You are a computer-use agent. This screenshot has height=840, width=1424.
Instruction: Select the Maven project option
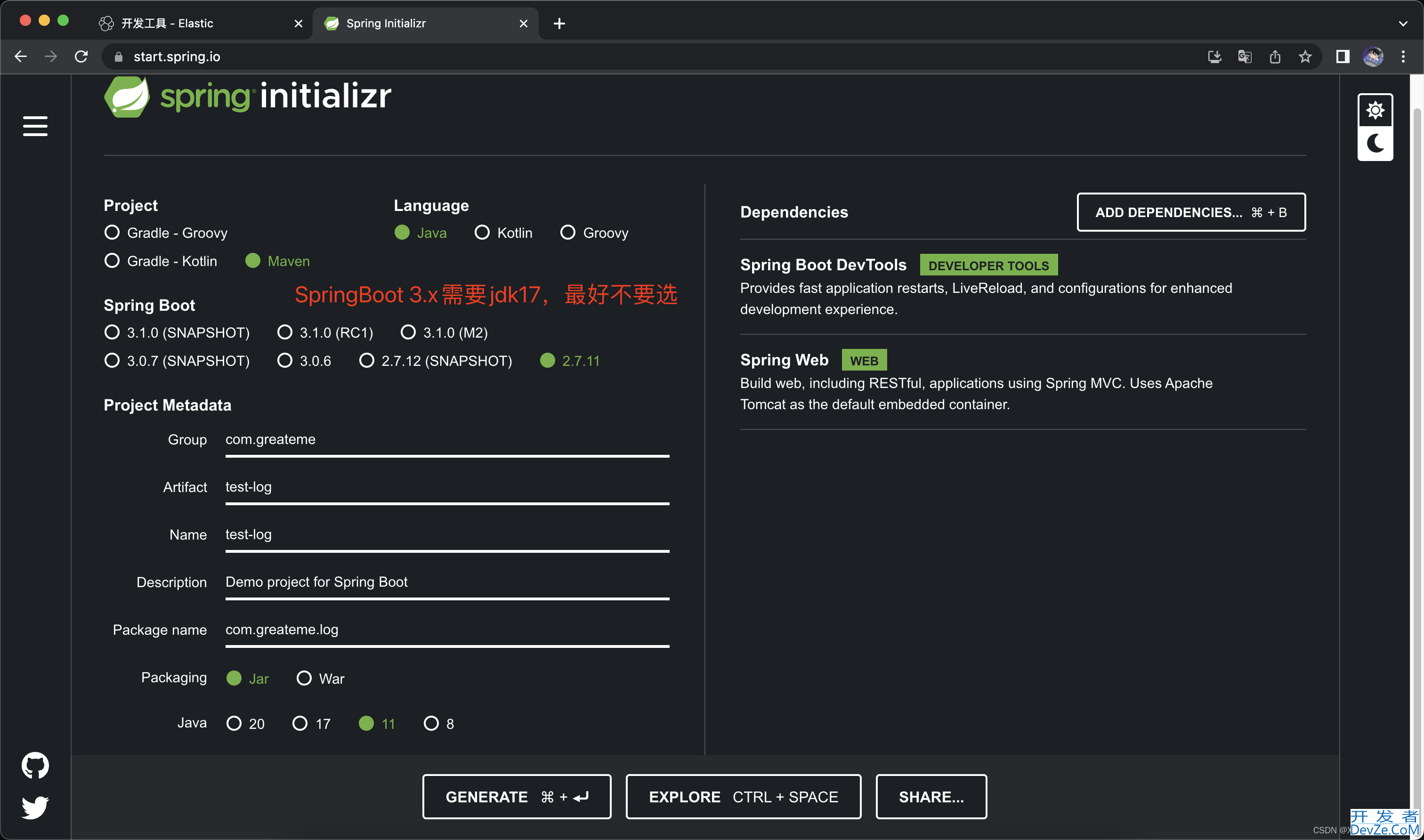(x=277, y=261)
